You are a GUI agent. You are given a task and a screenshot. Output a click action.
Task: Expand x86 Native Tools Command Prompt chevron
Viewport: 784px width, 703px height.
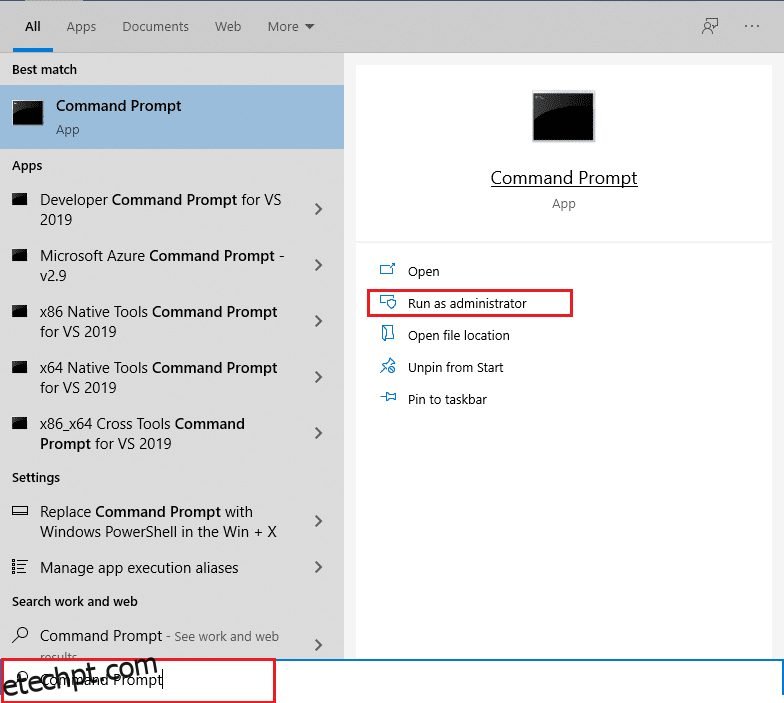(318, 321)
